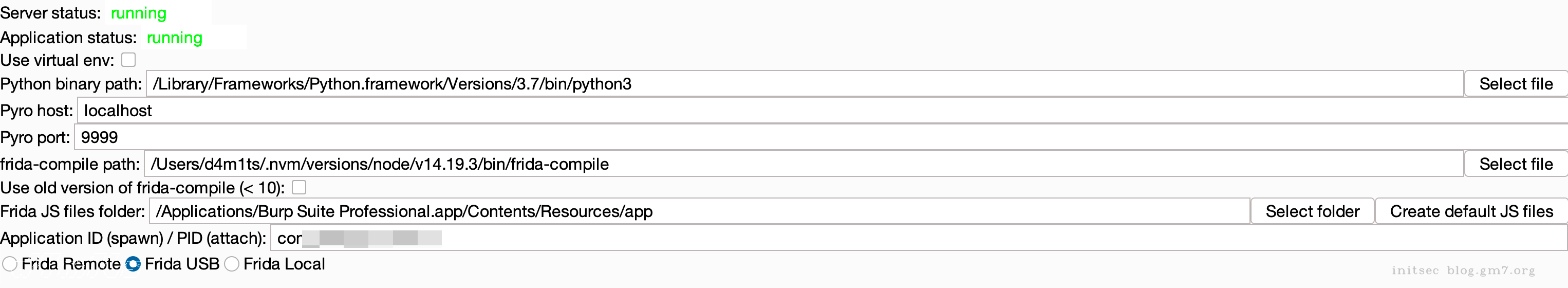
Task: Open the Select folder browser button
Action: (x=1312, y=211)
